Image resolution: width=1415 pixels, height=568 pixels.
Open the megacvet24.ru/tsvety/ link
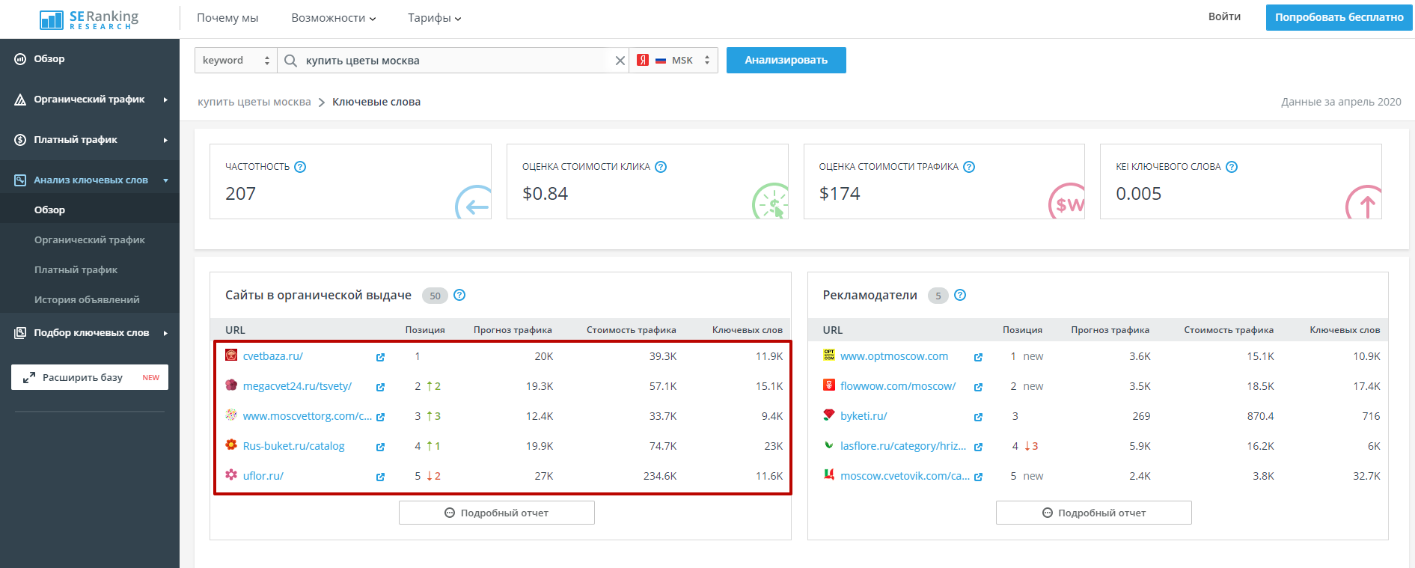[x=298, y=387]
